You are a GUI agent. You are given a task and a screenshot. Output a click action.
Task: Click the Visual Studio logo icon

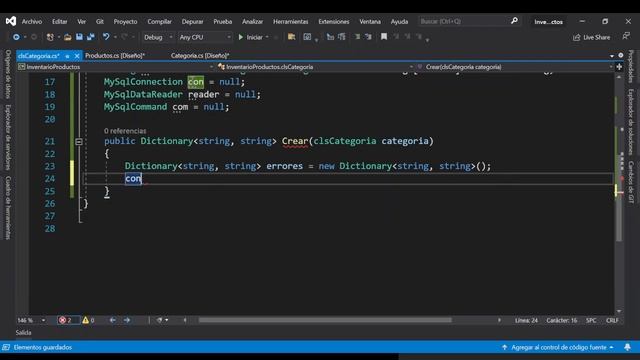pyautogui.click(x=11, y=21)
